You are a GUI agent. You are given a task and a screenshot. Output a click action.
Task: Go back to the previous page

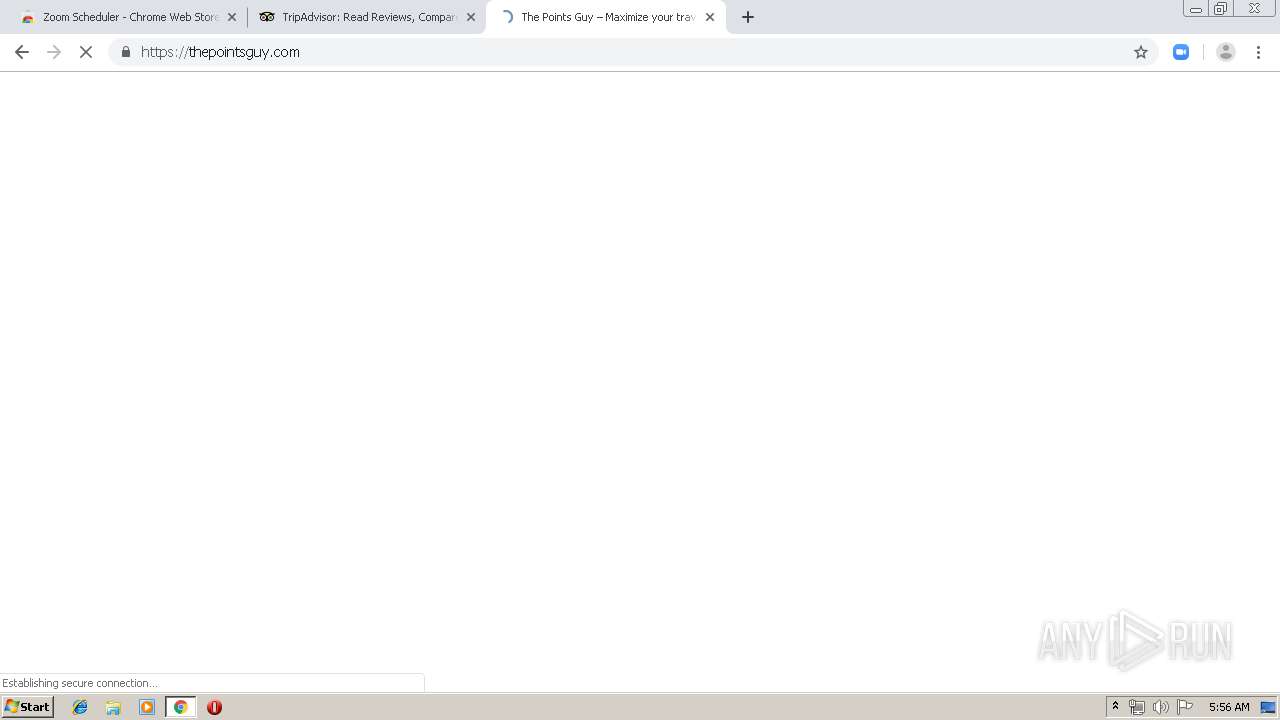pyautogui.click(x=22, y=52)
